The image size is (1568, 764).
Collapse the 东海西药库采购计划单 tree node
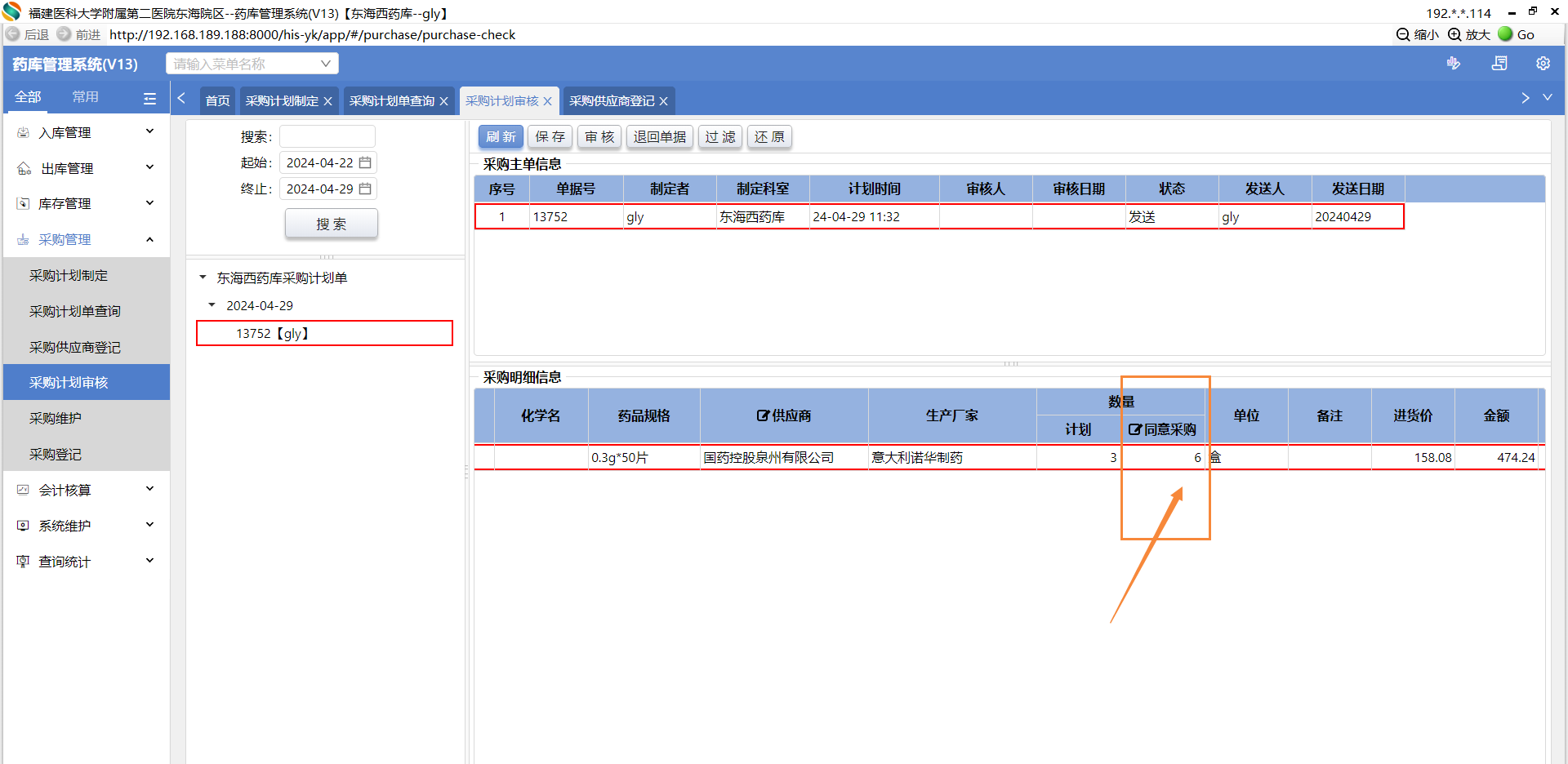coord(203,278)
